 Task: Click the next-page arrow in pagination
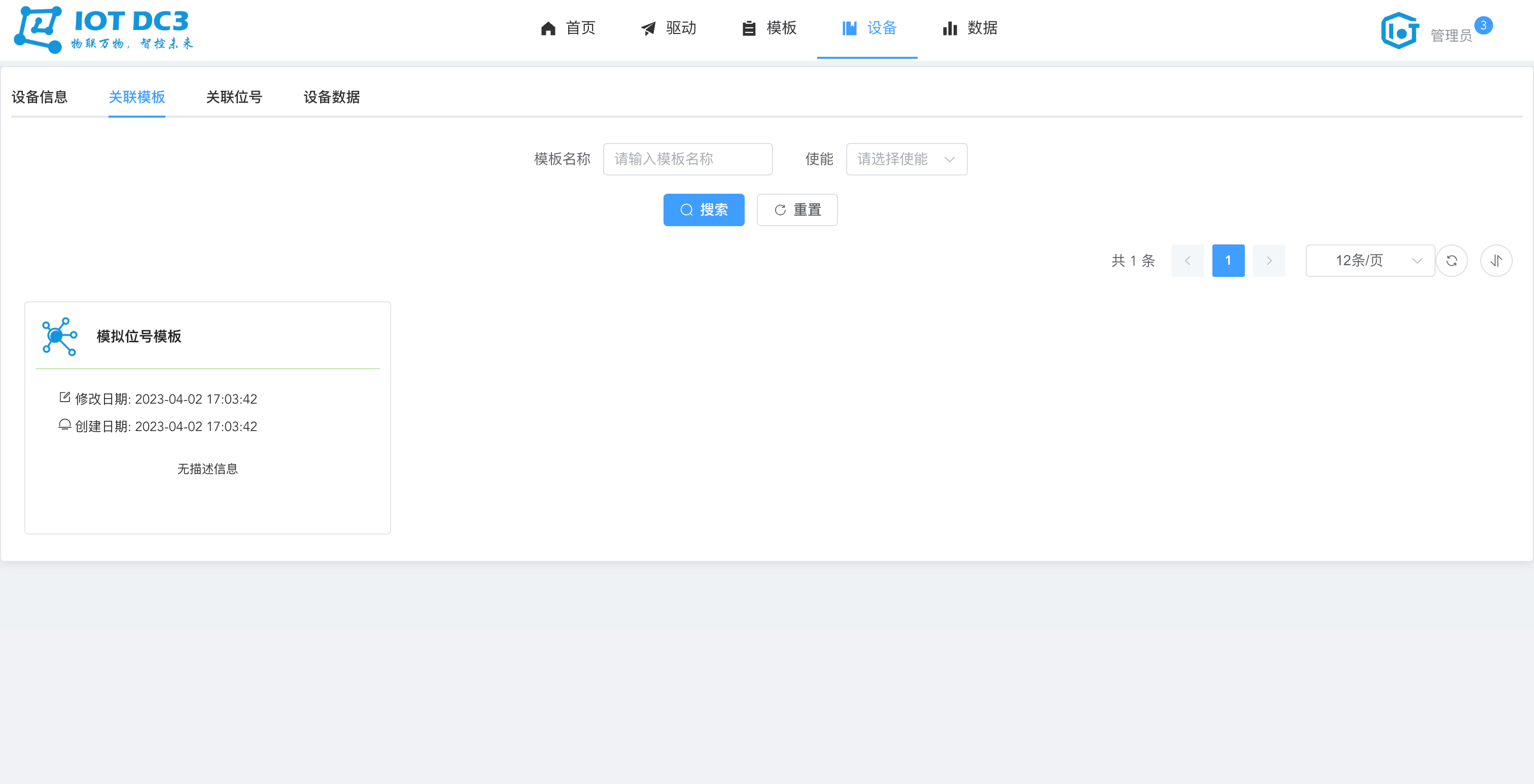click(x=1269, y=260)
